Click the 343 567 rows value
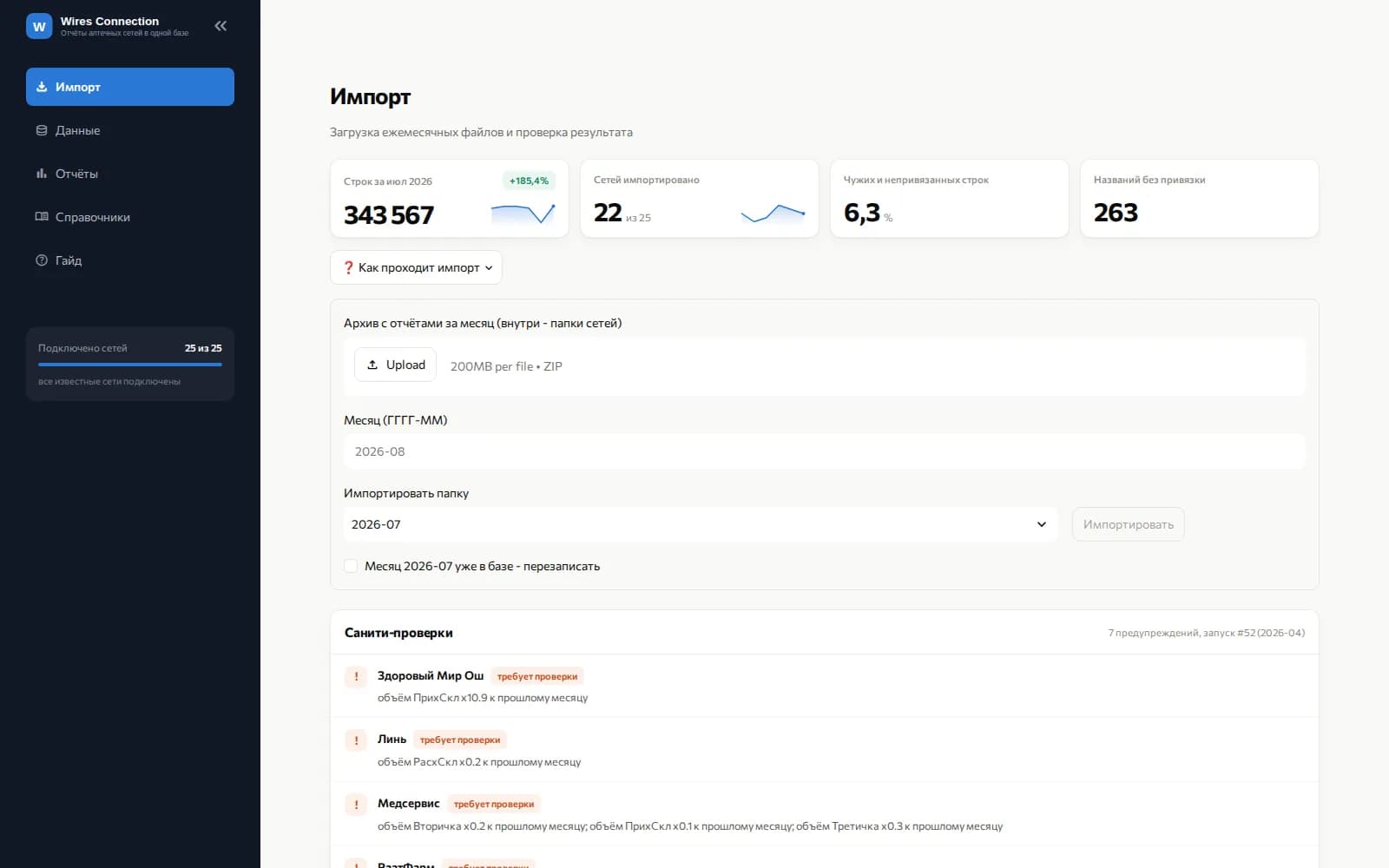Image resolution: width=1389 pixels, height=868 pixels. (x=389, y=214)
